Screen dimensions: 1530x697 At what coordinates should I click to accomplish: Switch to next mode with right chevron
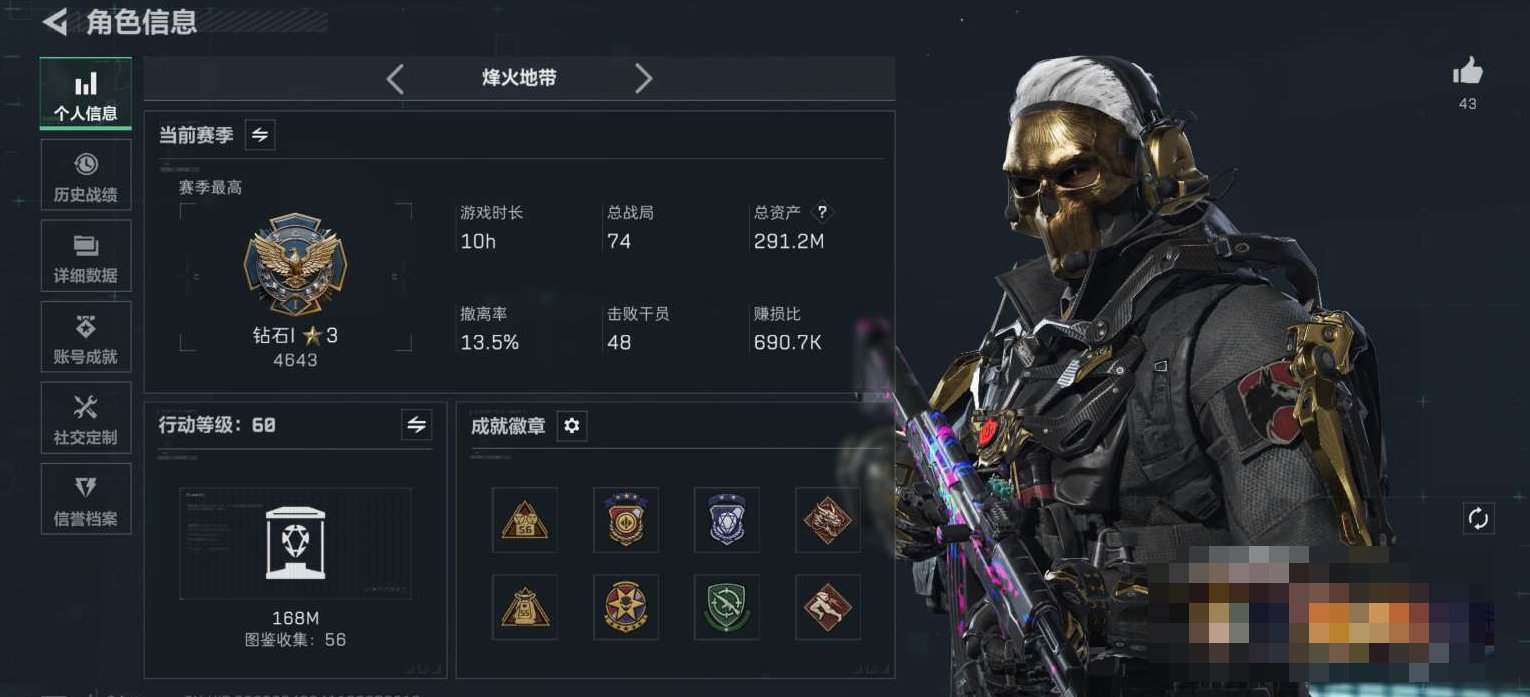[x=643, y=79]
